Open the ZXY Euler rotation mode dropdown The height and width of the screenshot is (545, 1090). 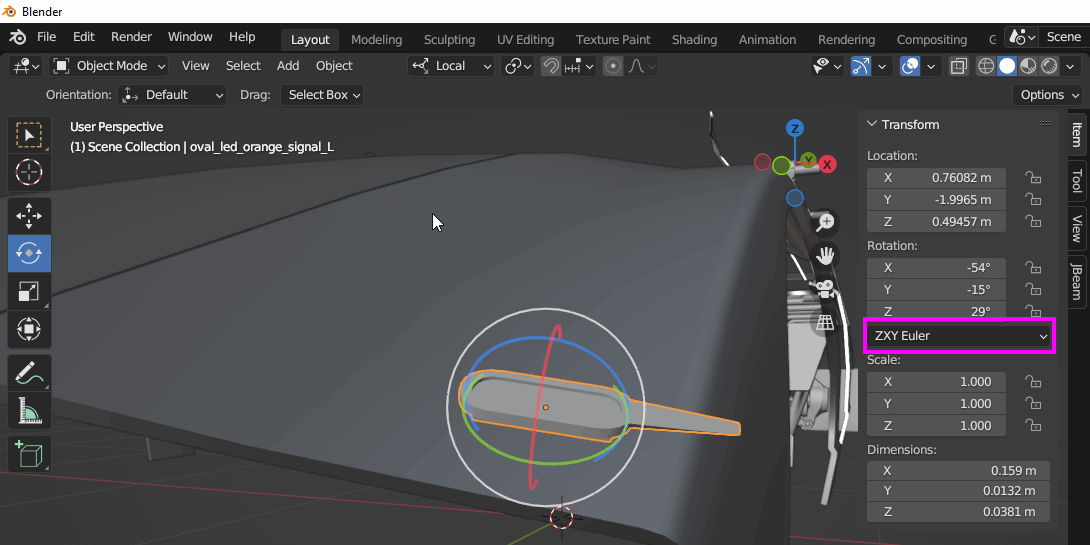click(959, 336)
